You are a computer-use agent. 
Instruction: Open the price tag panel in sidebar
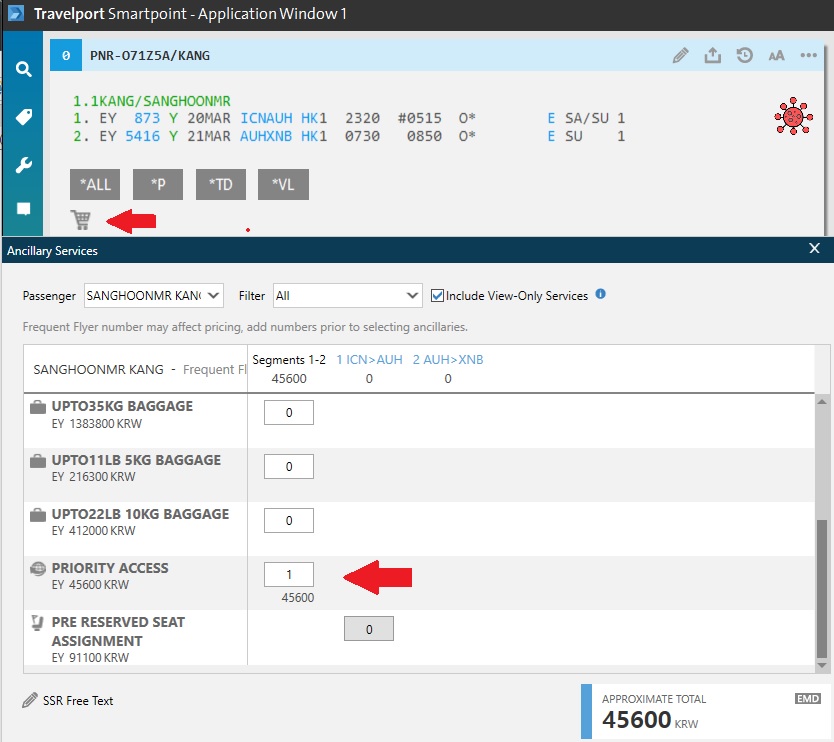pyautogui.click(x=23, y=116)
